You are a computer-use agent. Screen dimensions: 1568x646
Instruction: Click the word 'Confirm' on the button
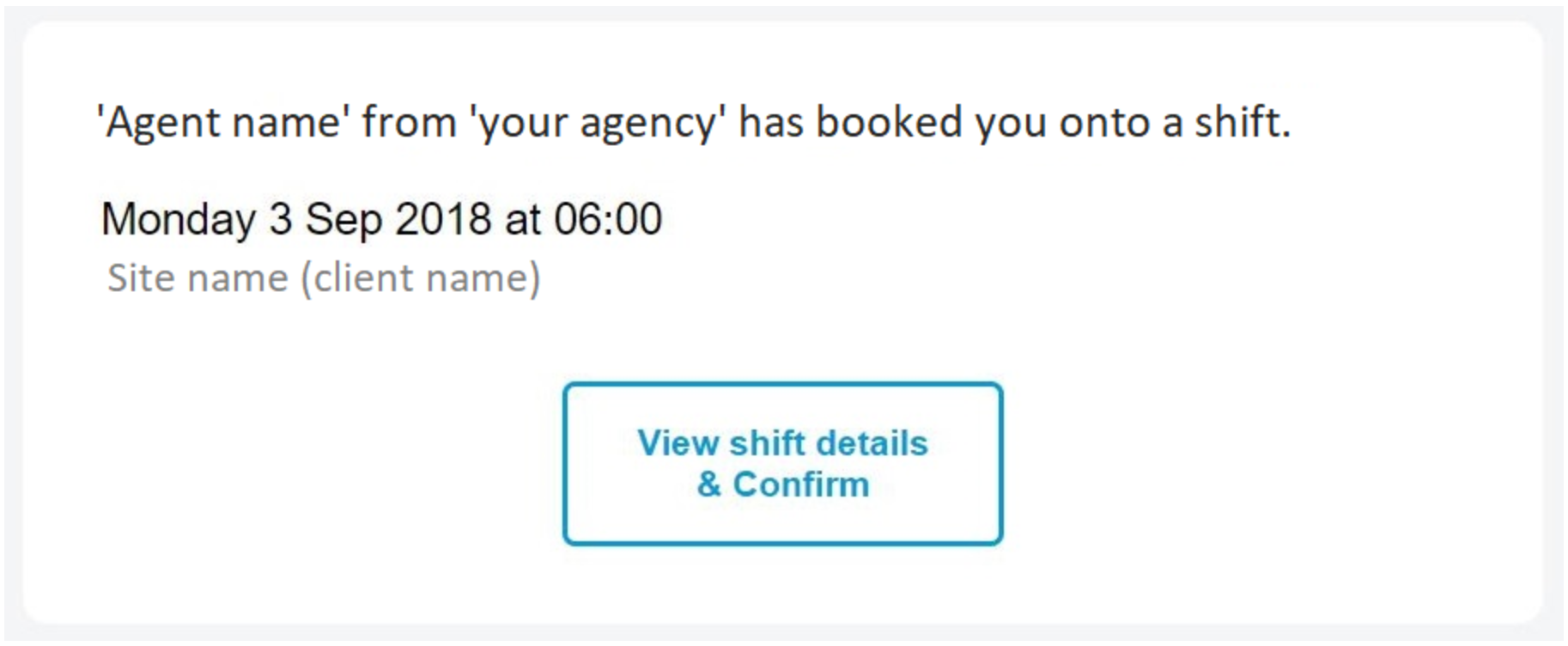tap(800, 484)
